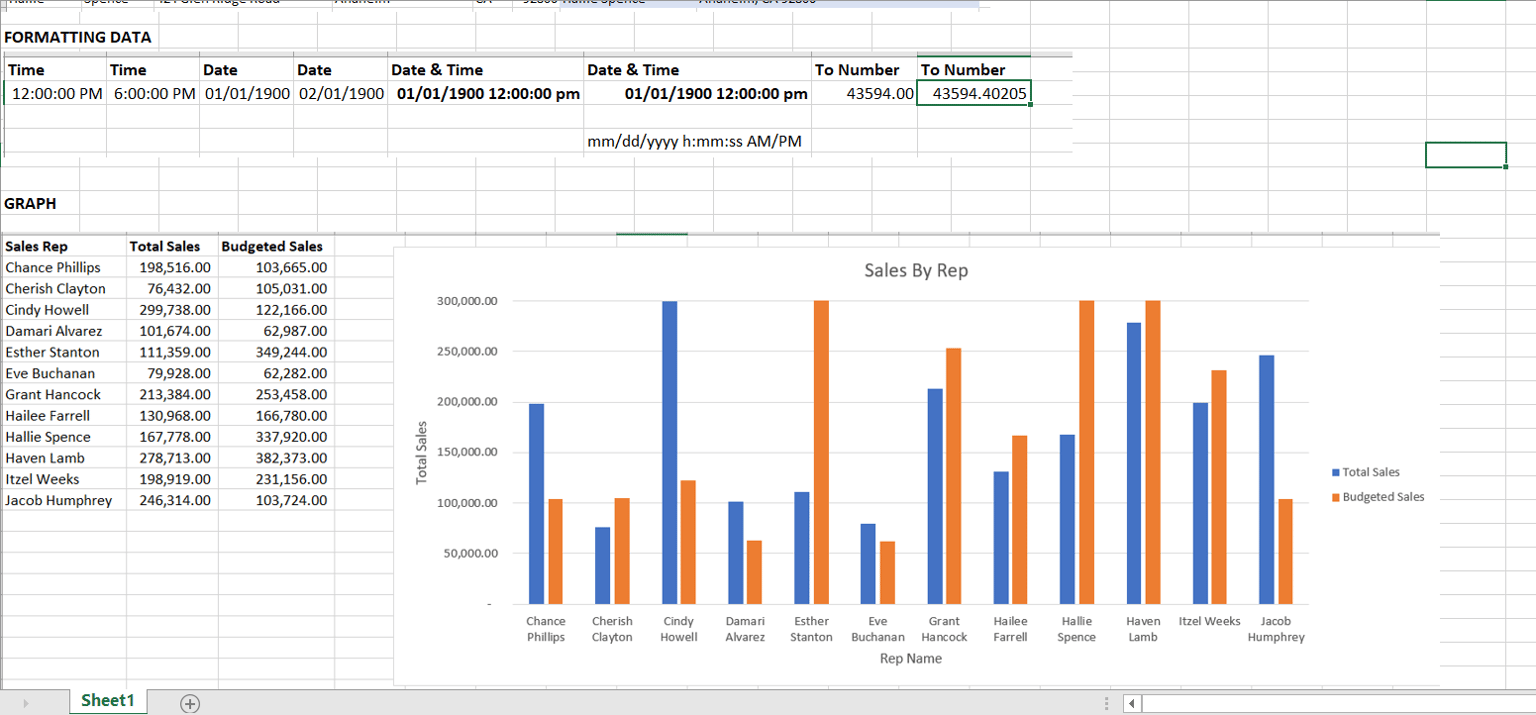Select the Hailee Farrell name cell
The height and width of the screenshot is (715, 1536).
(x=64, y=415)
